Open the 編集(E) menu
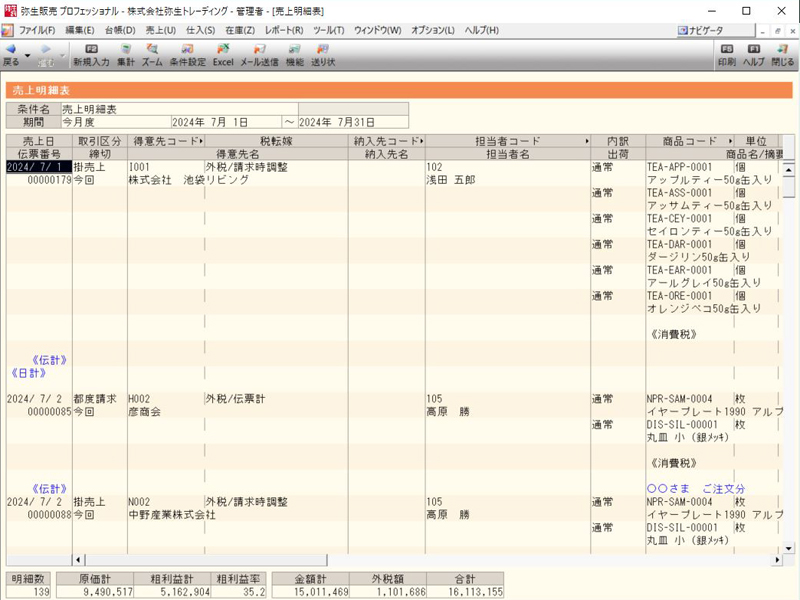 pyautogui.click(x=80, y=31)
